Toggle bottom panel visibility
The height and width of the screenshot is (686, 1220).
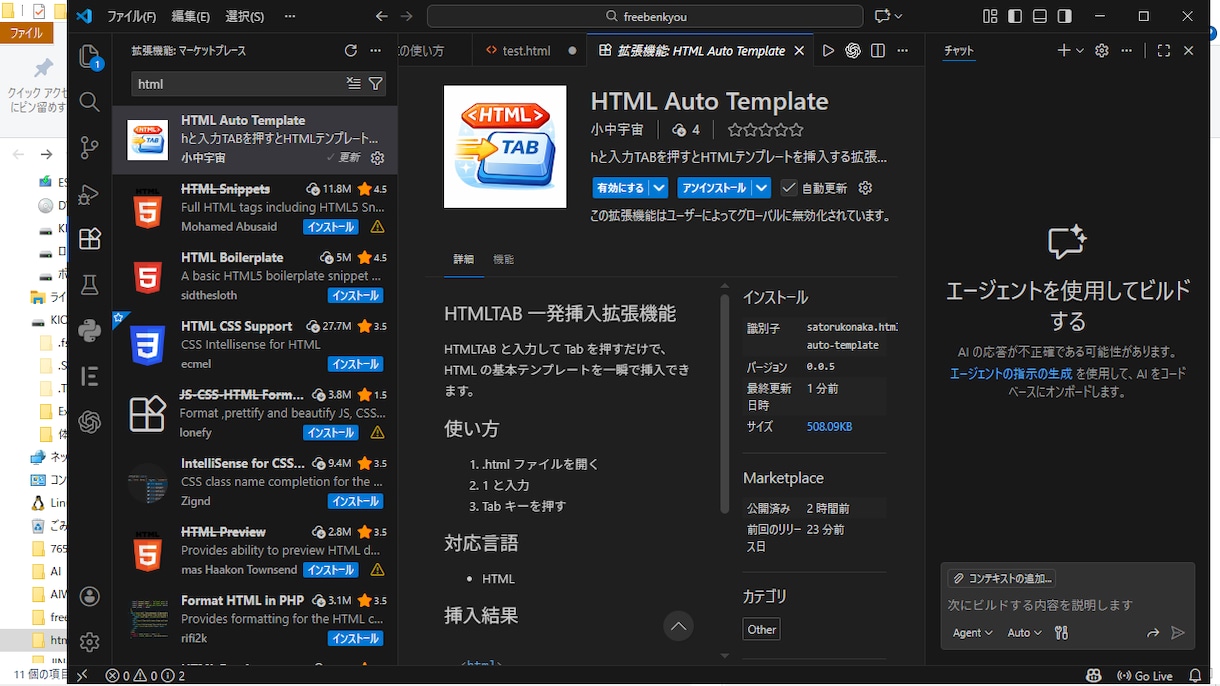click(1040, 17)
